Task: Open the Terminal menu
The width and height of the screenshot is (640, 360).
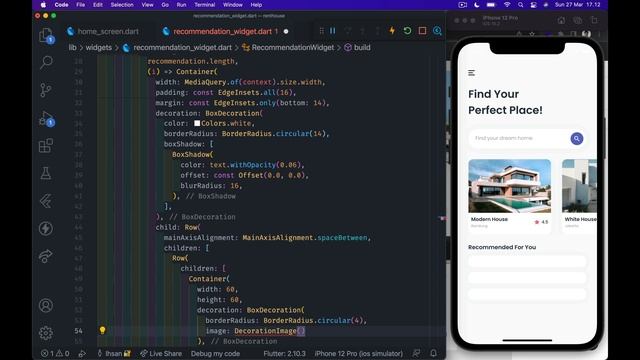Action: coord(204,5)
